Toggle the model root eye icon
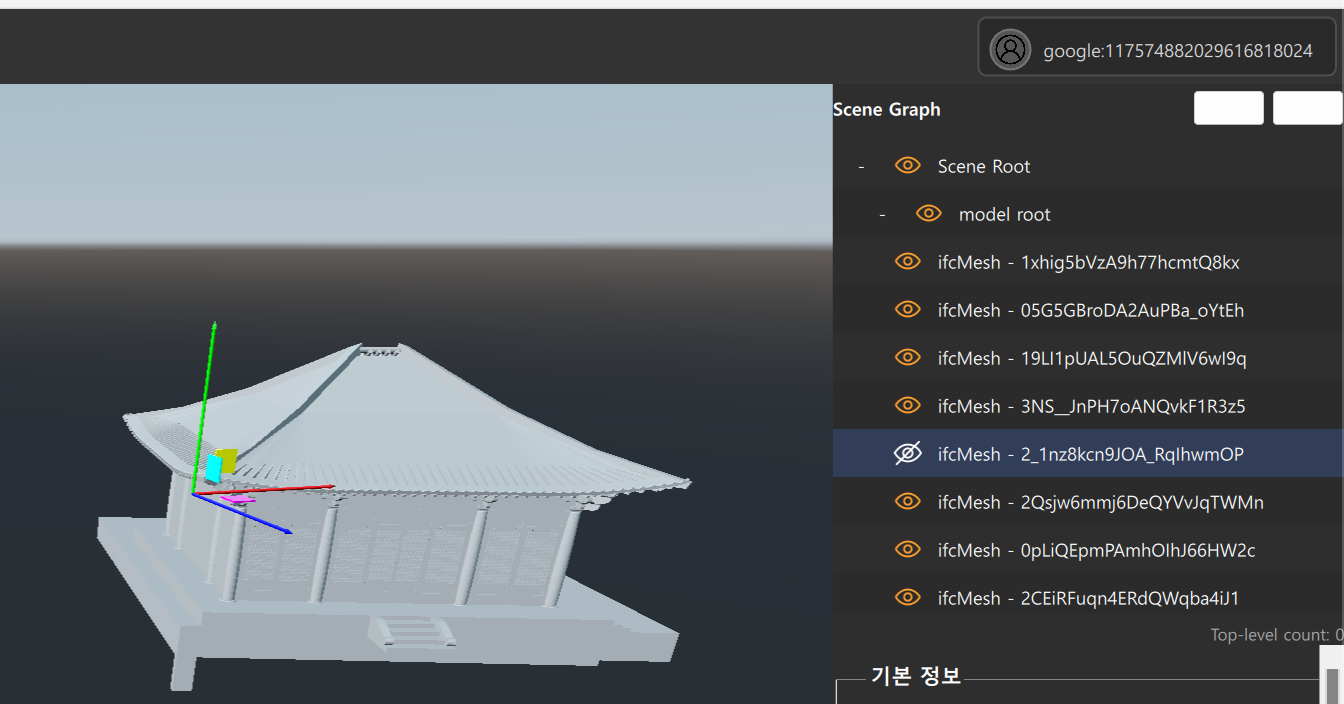1344x704 pixels. click(x=928, y=214)
